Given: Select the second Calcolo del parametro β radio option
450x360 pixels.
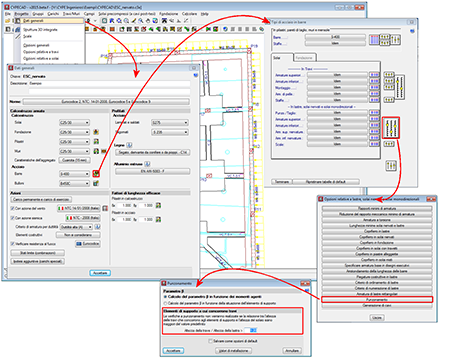Looking at the screenshot, I should click(165, 303).
